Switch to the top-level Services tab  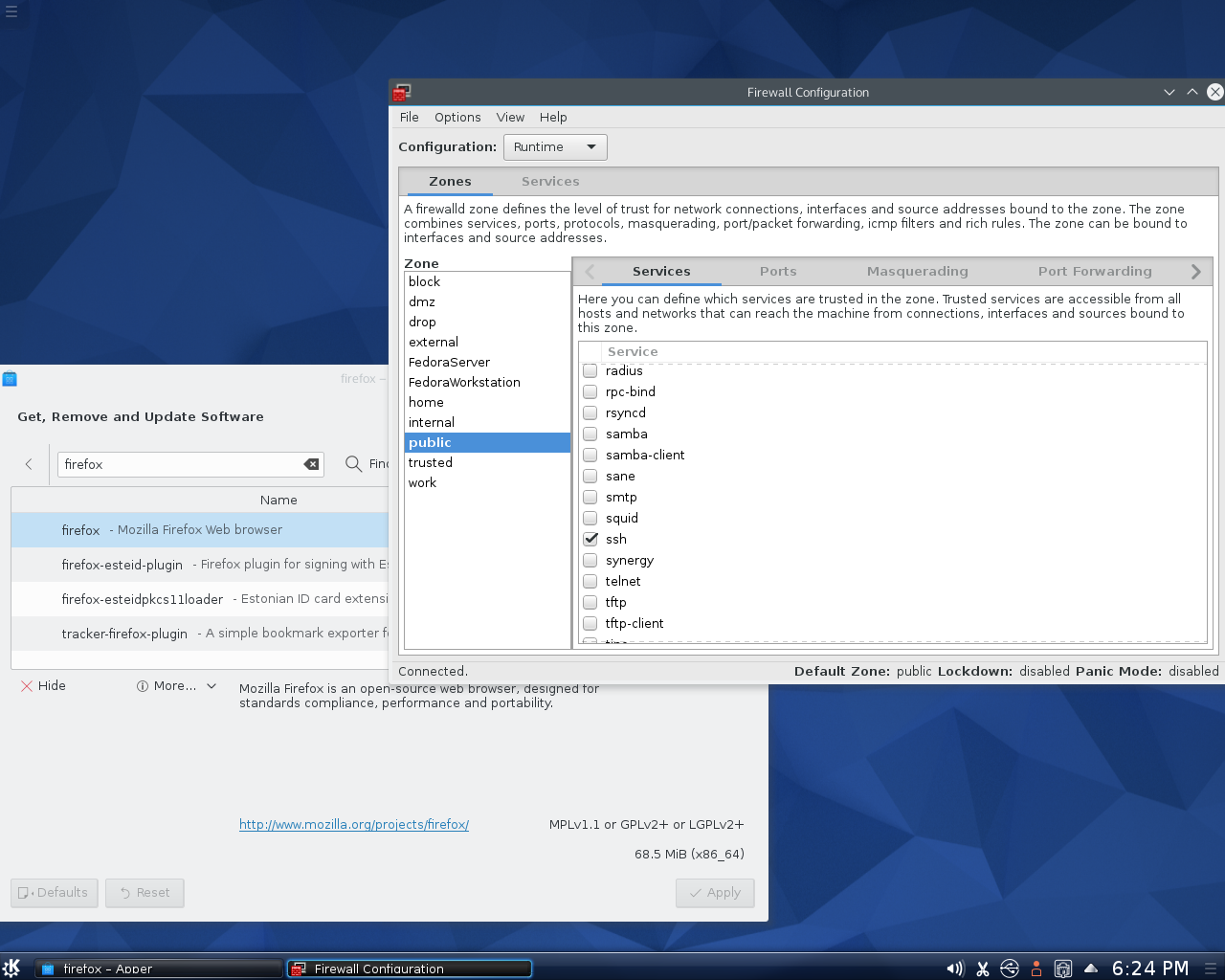[x=550, y=181]
